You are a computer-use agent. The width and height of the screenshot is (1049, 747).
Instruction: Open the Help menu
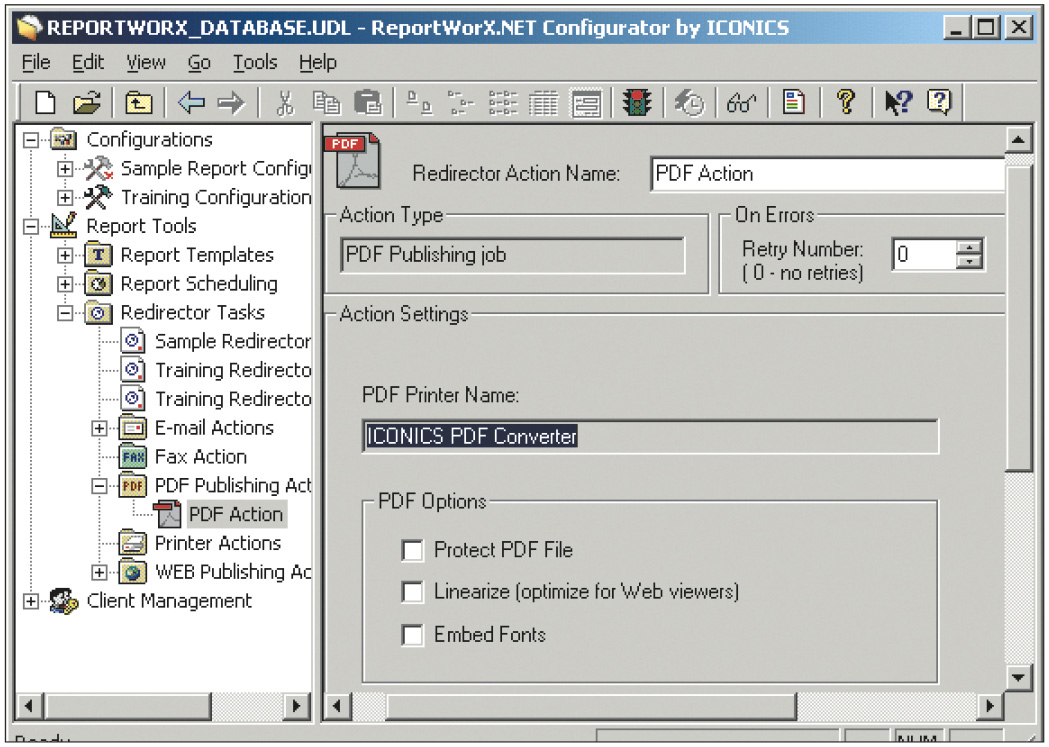[318, 63]
